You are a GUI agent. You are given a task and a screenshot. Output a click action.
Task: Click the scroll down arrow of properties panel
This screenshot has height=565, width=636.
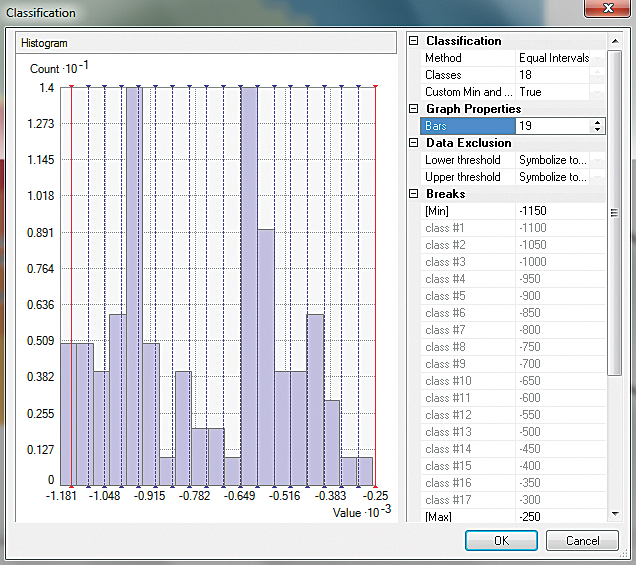[615, 514]
